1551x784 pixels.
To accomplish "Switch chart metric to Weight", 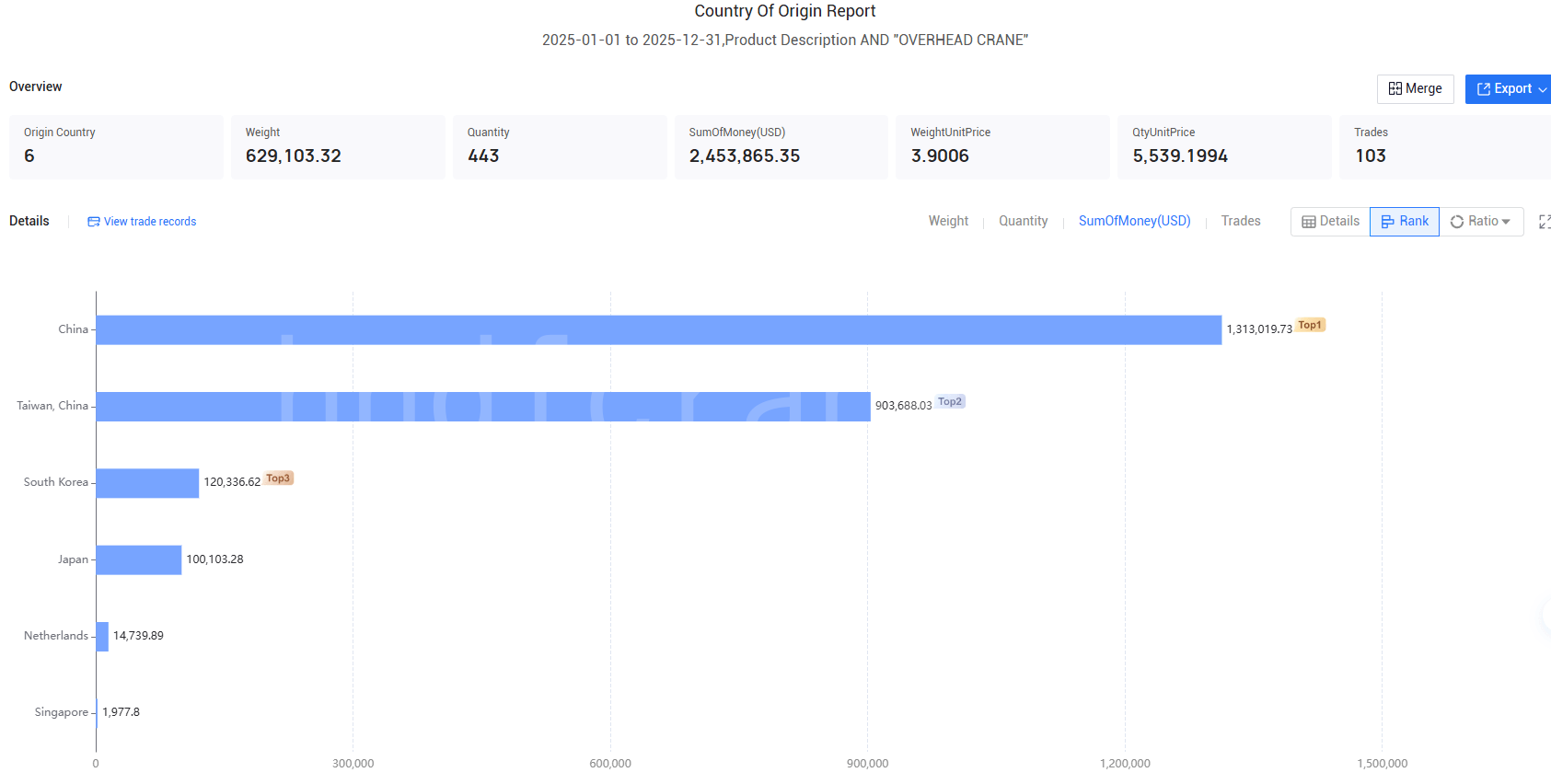I will pos(948,221).
